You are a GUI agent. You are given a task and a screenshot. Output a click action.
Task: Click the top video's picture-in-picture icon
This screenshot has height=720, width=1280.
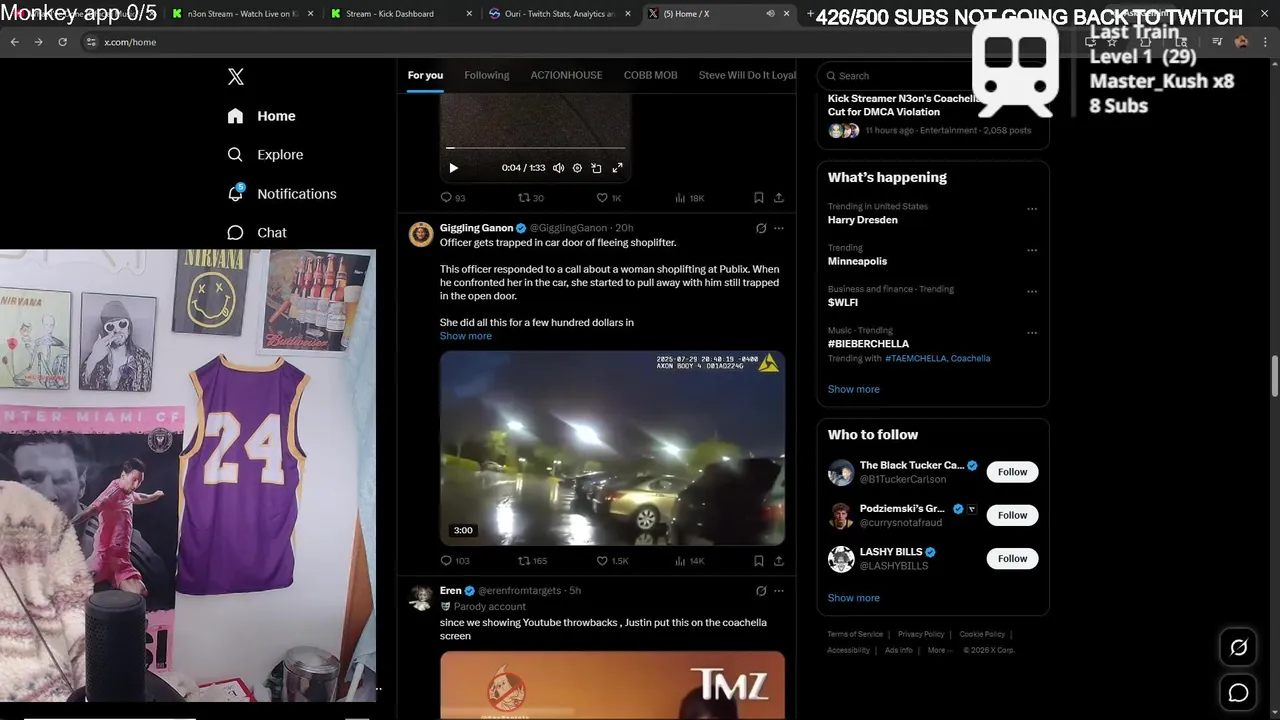(596, 168)
